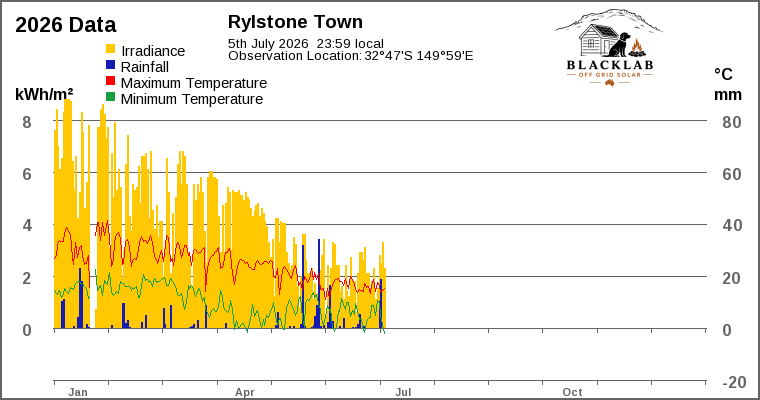760x400 pixels.
Task: Click the Rainfall legend label
Action: (144, 67)
